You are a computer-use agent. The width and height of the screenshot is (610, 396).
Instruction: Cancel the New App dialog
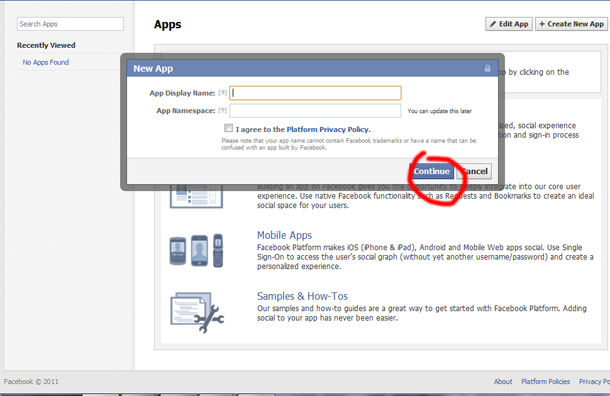coord(475,172)
